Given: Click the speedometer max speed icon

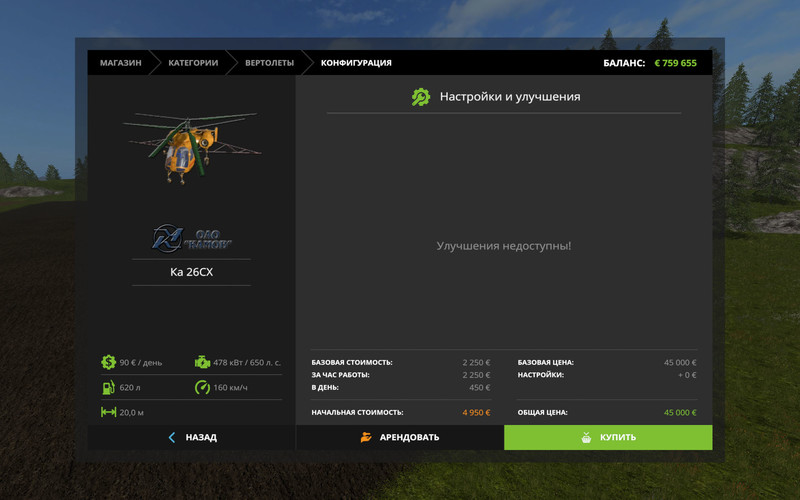Looking at the screenshot, I should pos(202,387).
